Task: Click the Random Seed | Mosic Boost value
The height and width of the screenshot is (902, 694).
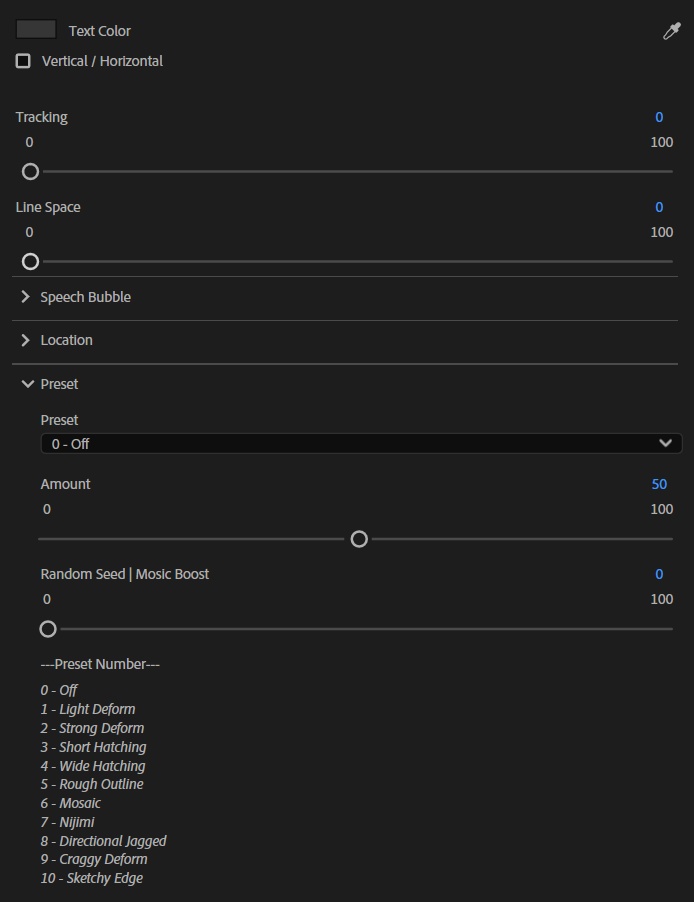Action: tap(659, 574)
